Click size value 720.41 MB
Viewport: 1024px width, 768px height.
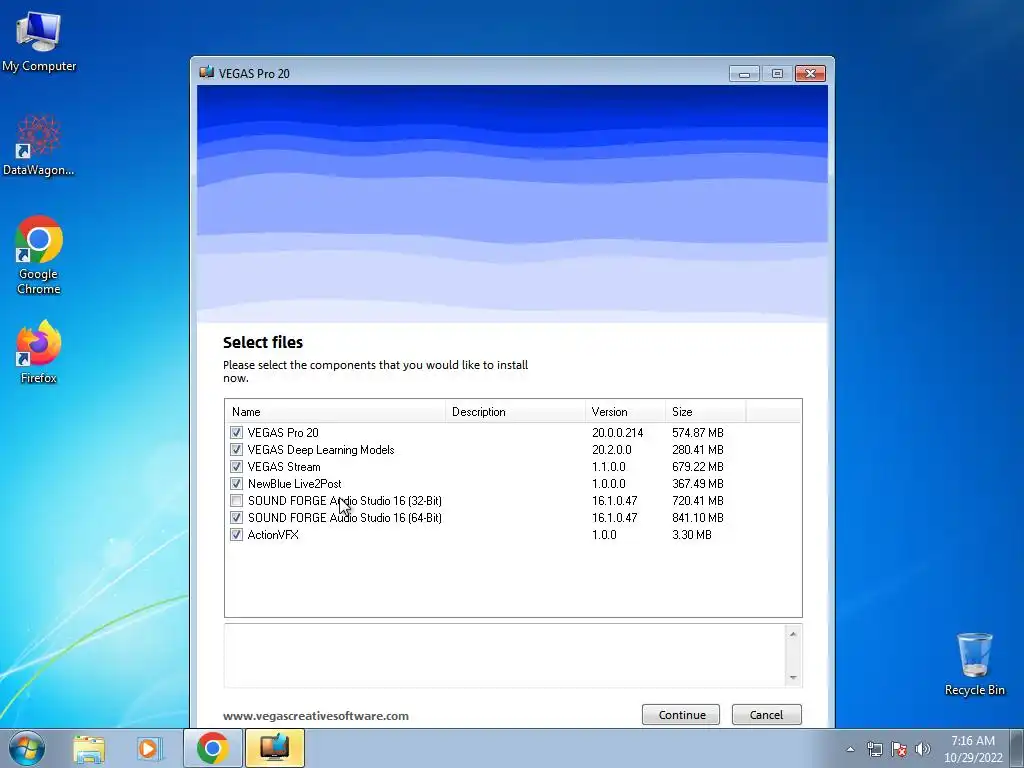[x=697, y=501]
